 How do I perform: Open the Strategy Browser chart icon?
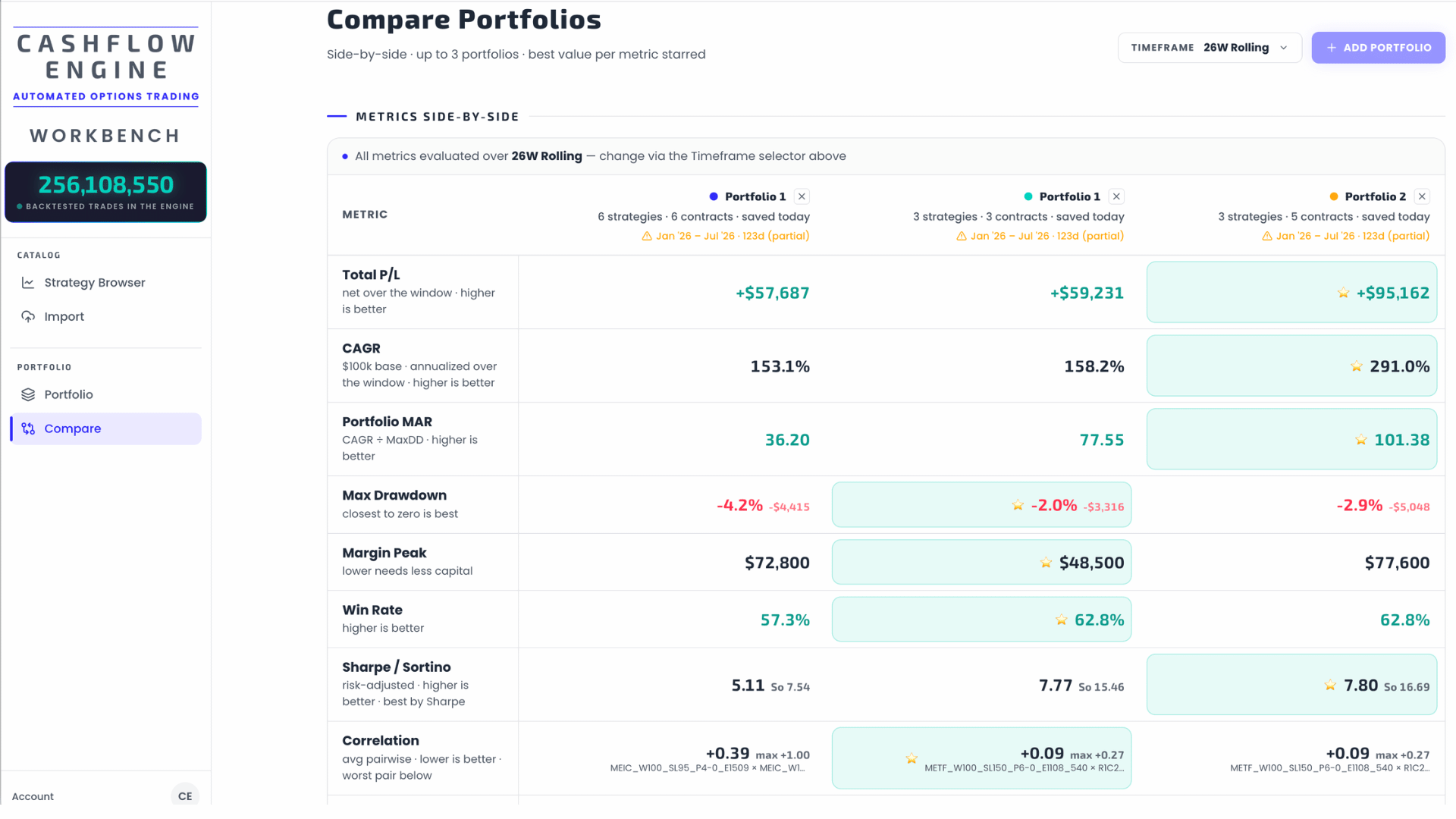click(x=28, y=283)
